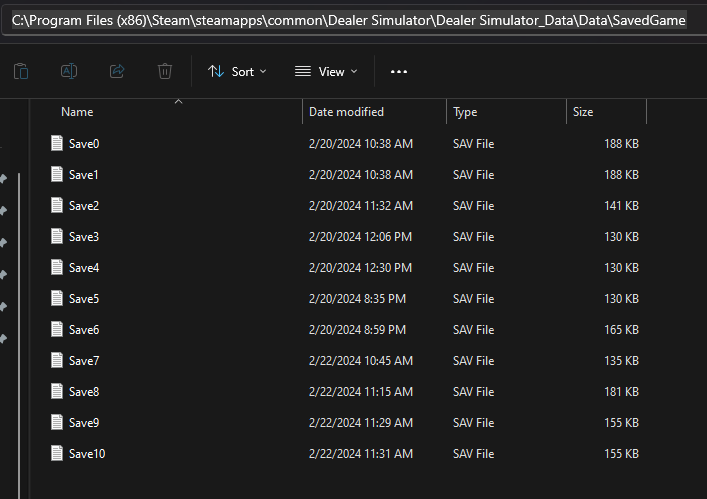Click the file icon beside Save5
Image resolution: width=707 pixels, height=499 pixels.
pyautogui.click(x=57, y=299)
